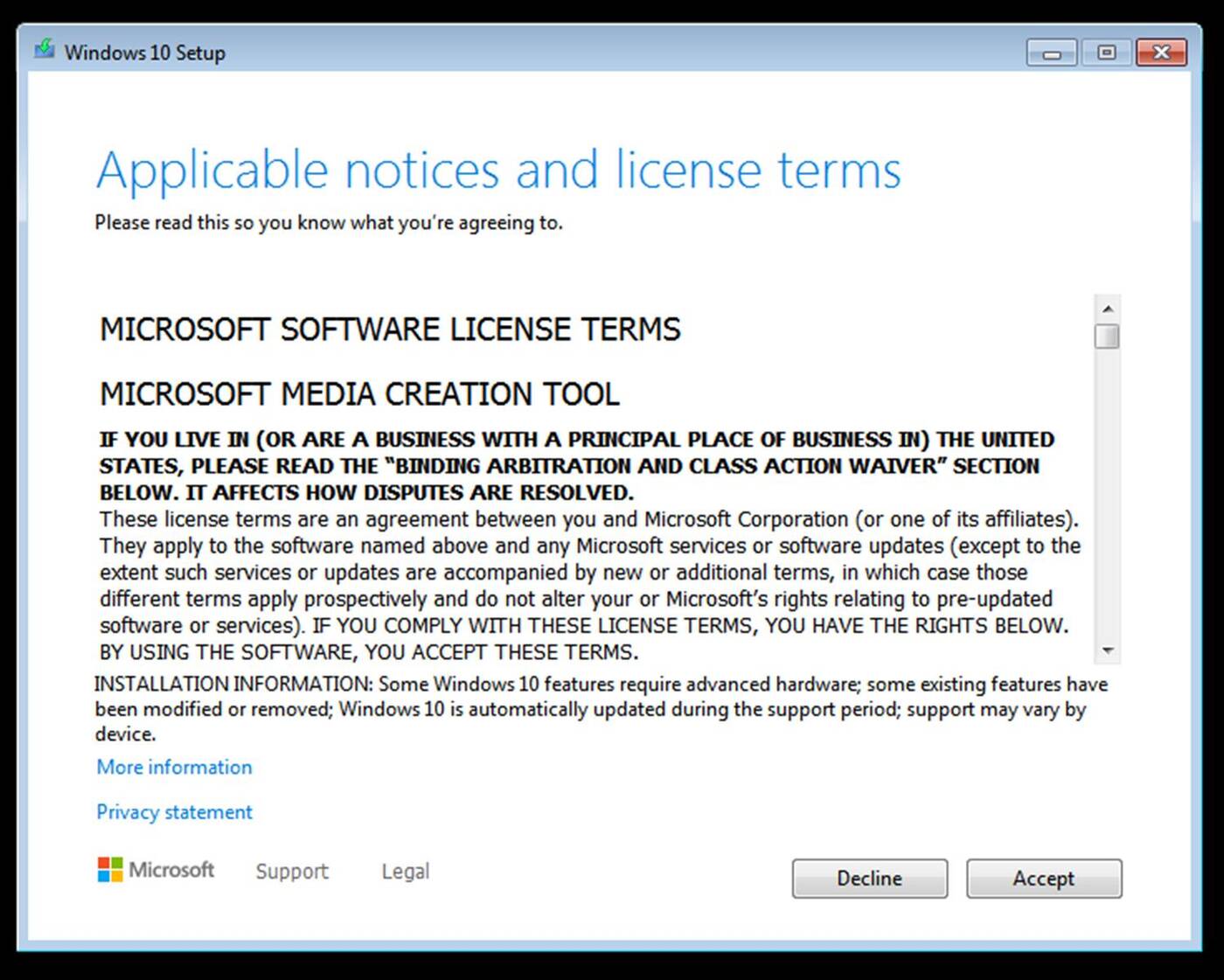Click the Windows 10 Setup icon in title bar
This screenshot has width=1224, height=980.
click(x=43, y=52)
